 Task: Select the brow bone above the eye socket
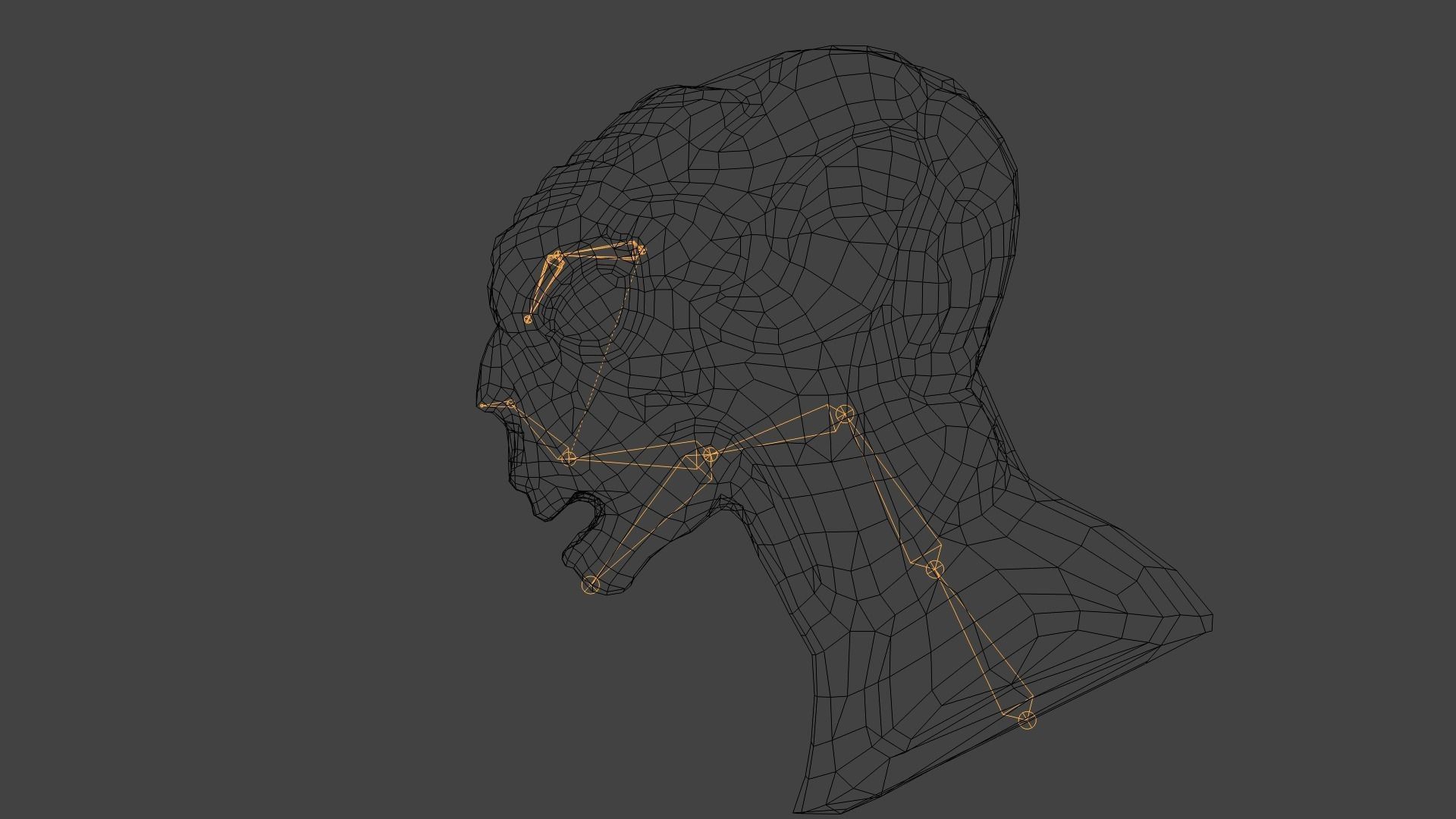pos(599,253)
